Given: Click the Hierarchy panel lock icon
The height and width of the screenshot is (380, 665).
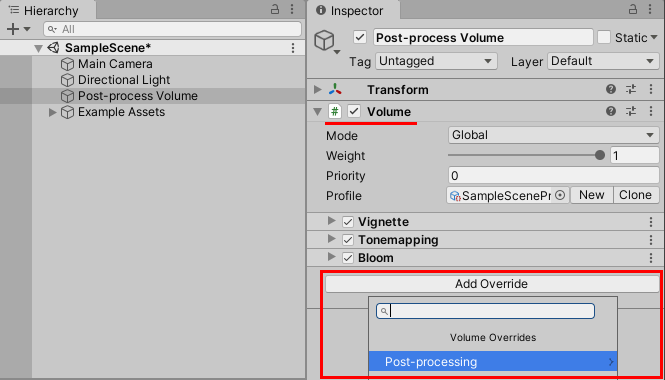Looking at the screenshot, I should pos(275,9).
